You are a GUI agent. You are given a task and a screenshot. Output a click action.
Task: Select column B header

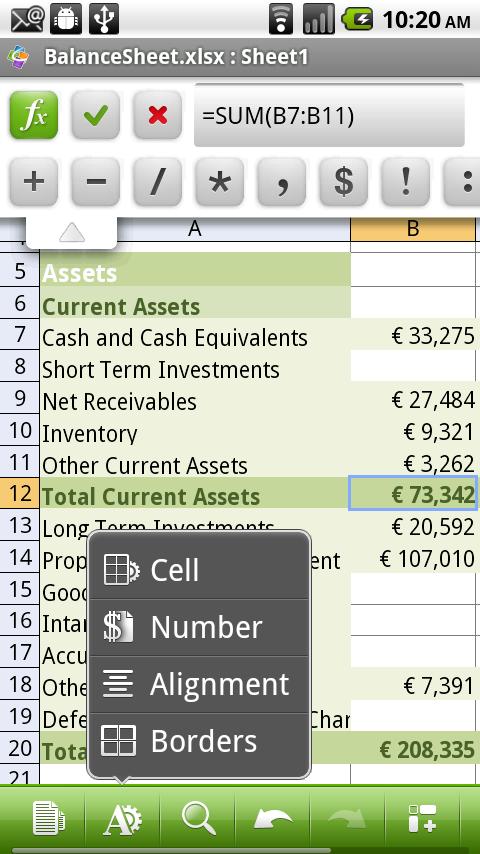click(413, 229)
